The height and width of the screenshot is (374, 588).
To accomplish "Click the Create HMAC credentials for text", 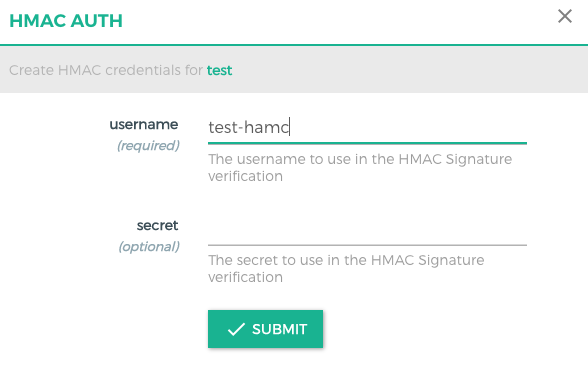I will (106, 70).
